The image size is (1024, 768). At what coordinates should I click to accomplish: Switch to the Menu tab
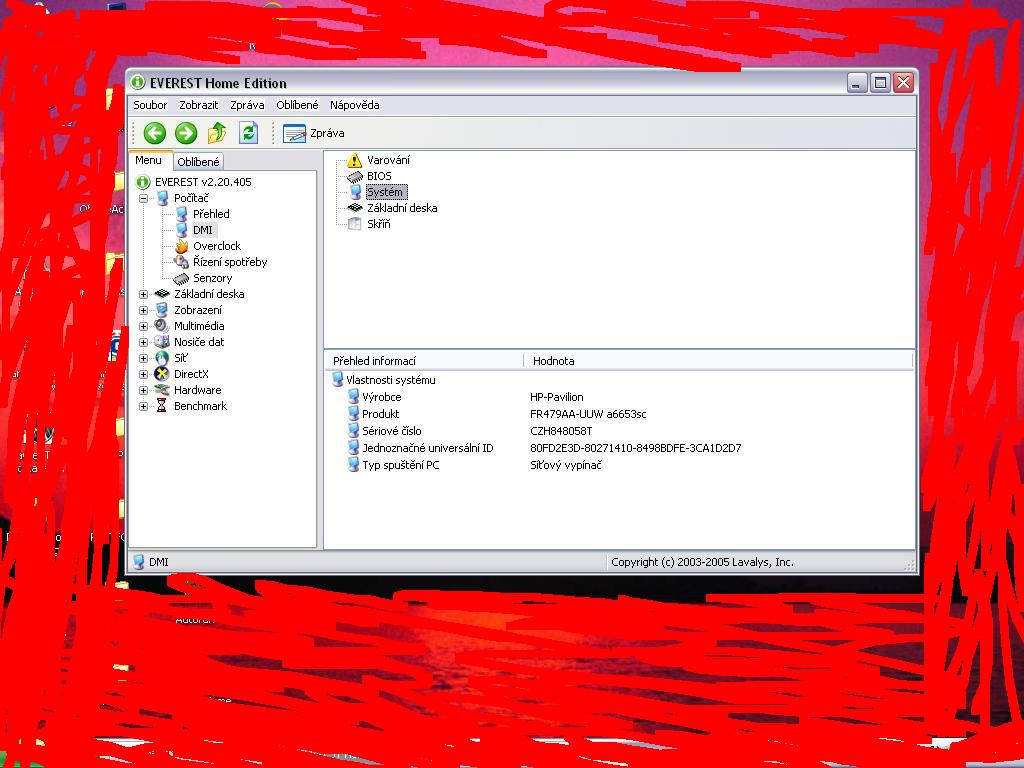(149, 160)
